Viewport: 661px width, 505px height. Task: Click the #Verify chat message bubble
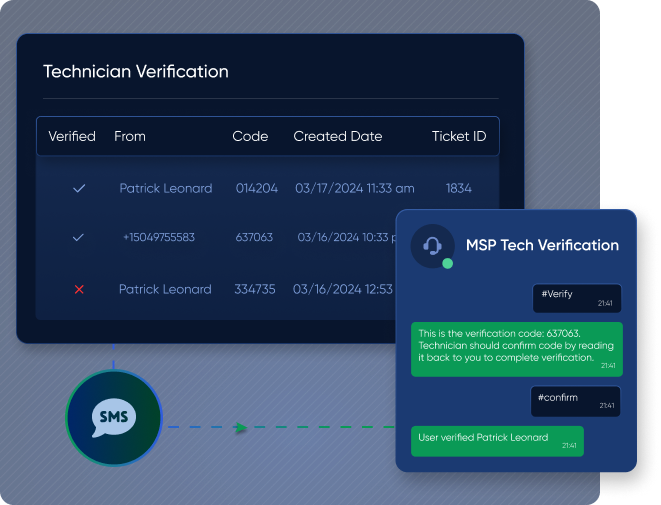(x=576, y=298)
